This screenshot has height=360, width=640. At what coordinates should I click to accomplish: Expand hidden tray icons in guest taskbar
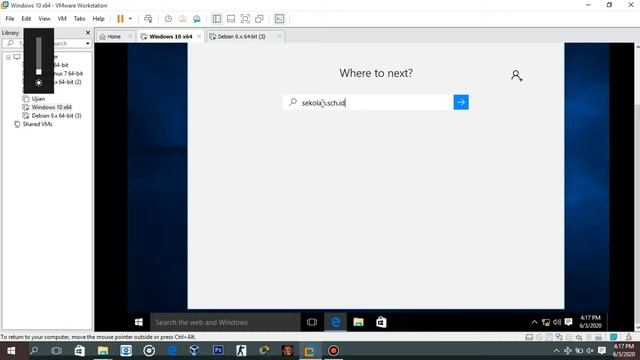click(534, 322)
